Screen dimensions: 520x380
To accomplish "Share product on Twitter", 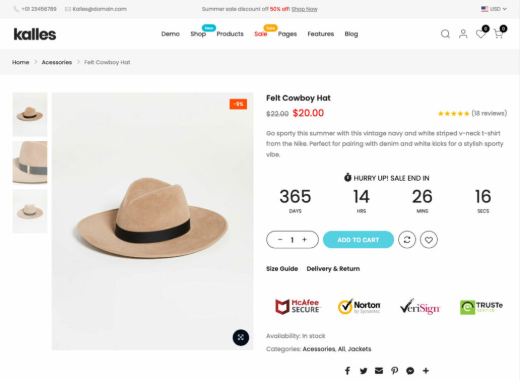I will (x=363, y=371).
